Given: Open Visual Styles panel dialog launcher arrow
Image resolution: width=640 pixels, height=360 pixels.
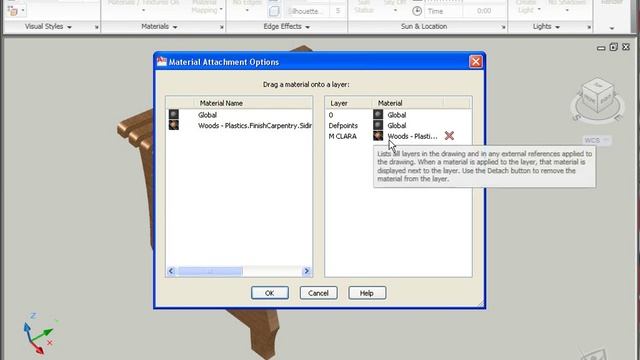Looking at the screenshot, I should pyautogui.click(x=97, y=27).
